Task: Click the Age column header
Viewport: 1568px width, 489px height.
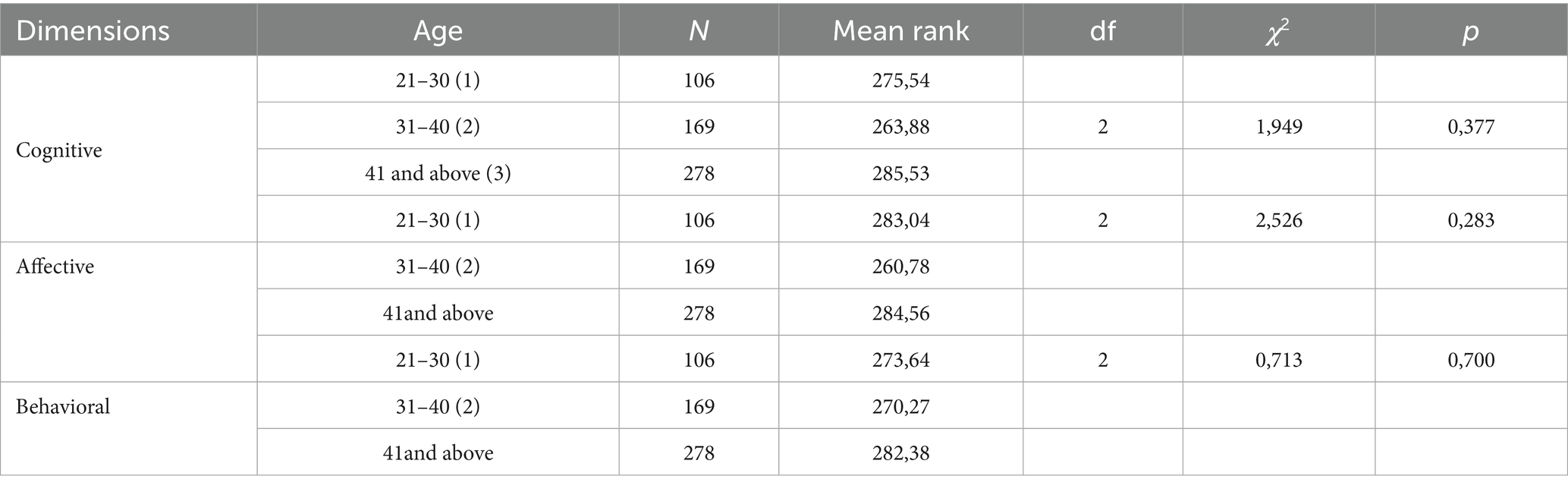Action: coord(438,31)
